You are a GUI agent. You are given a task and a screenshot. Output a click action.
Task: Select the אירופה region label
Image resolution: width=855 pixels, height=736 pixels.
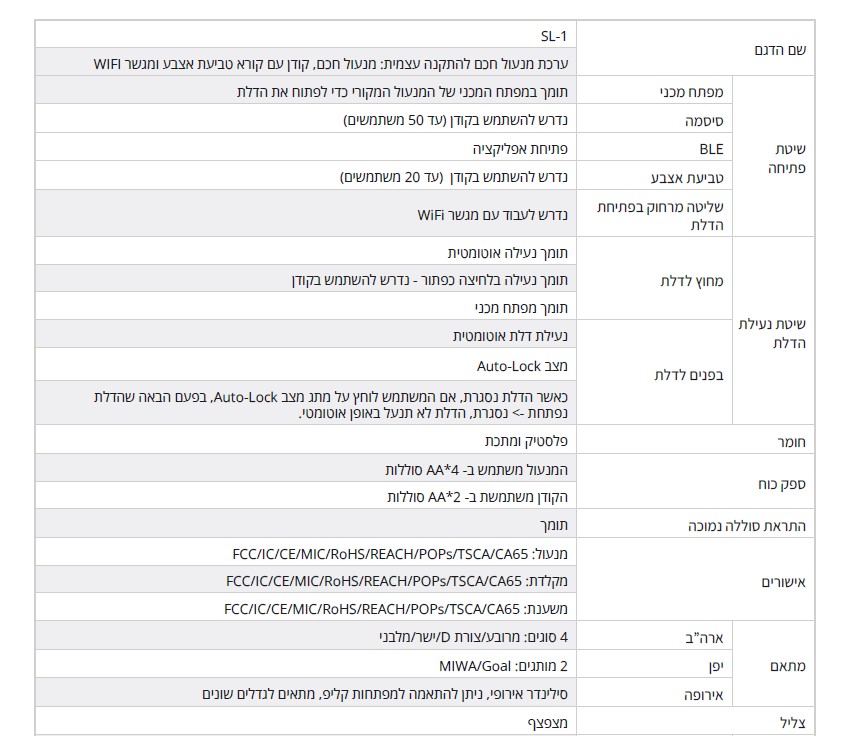(705, 695)
